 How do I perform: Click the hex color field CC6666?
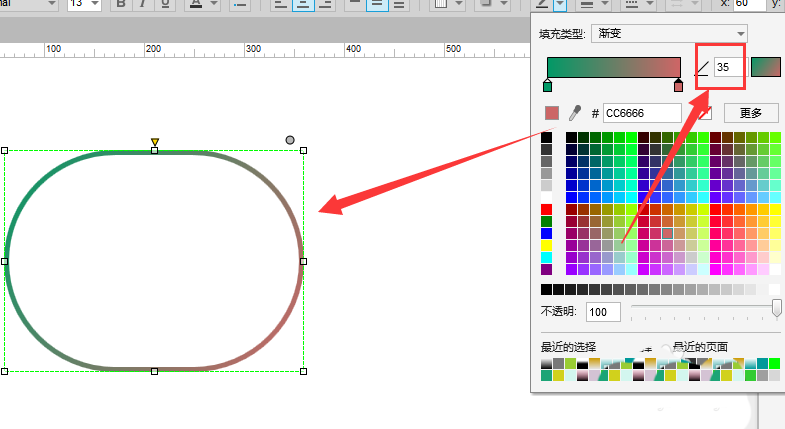tap(642, 113)
